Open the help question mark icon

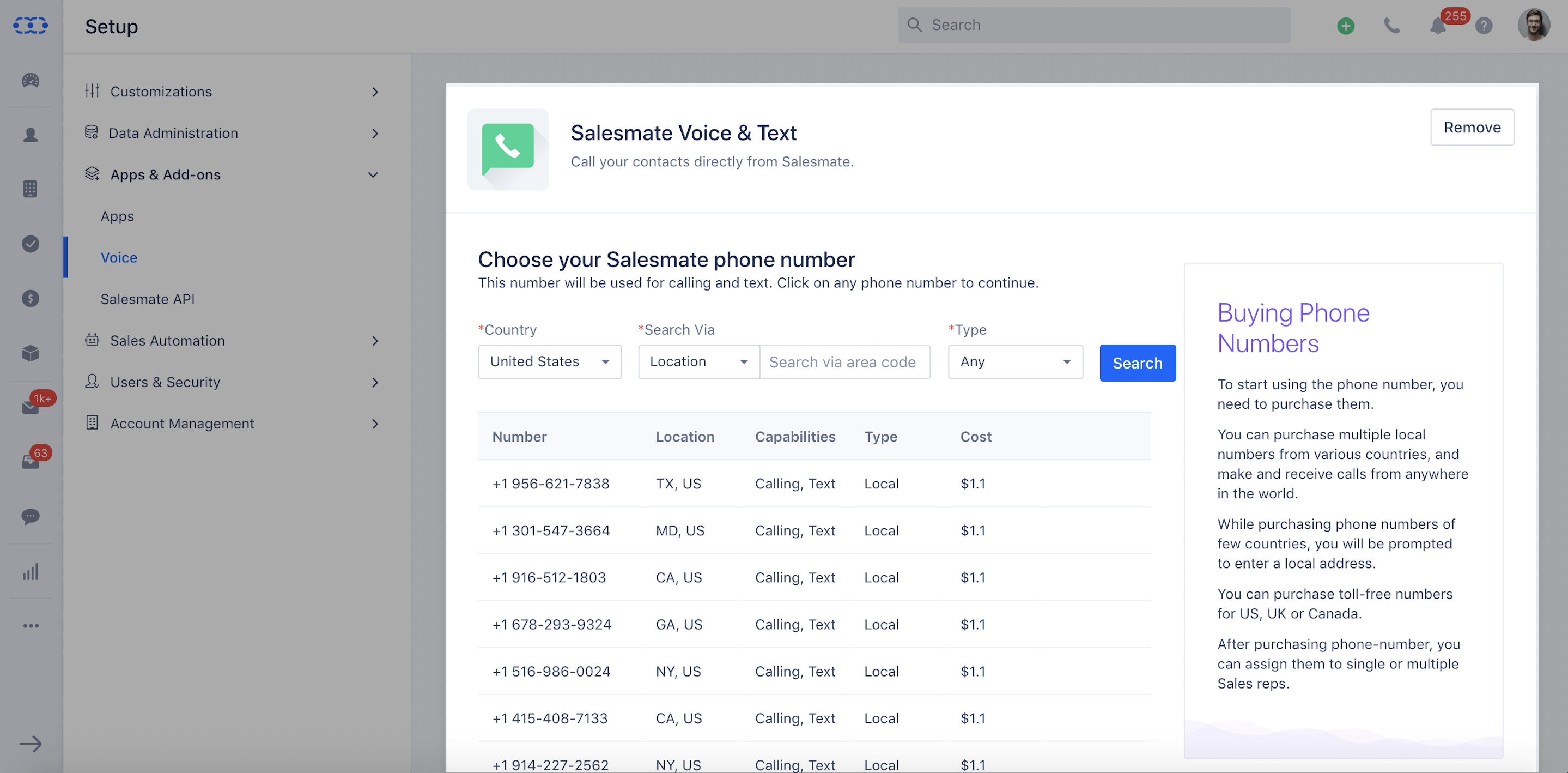tap(1484, 26)
